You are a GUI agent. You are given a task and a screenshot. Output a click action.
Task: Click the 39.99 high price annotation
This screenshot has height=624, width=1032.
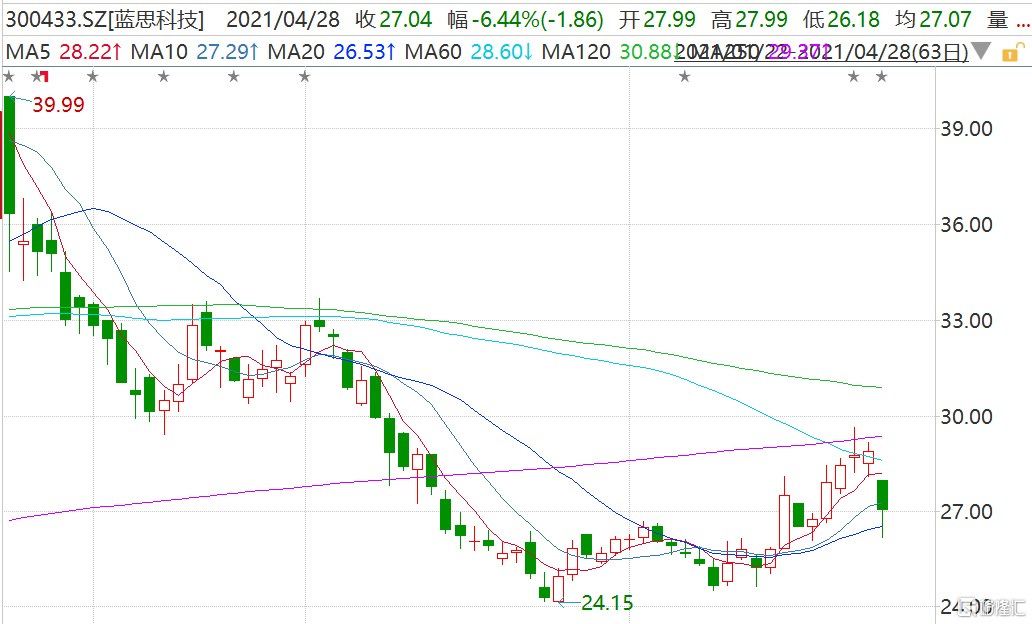(x=59, y=105)
